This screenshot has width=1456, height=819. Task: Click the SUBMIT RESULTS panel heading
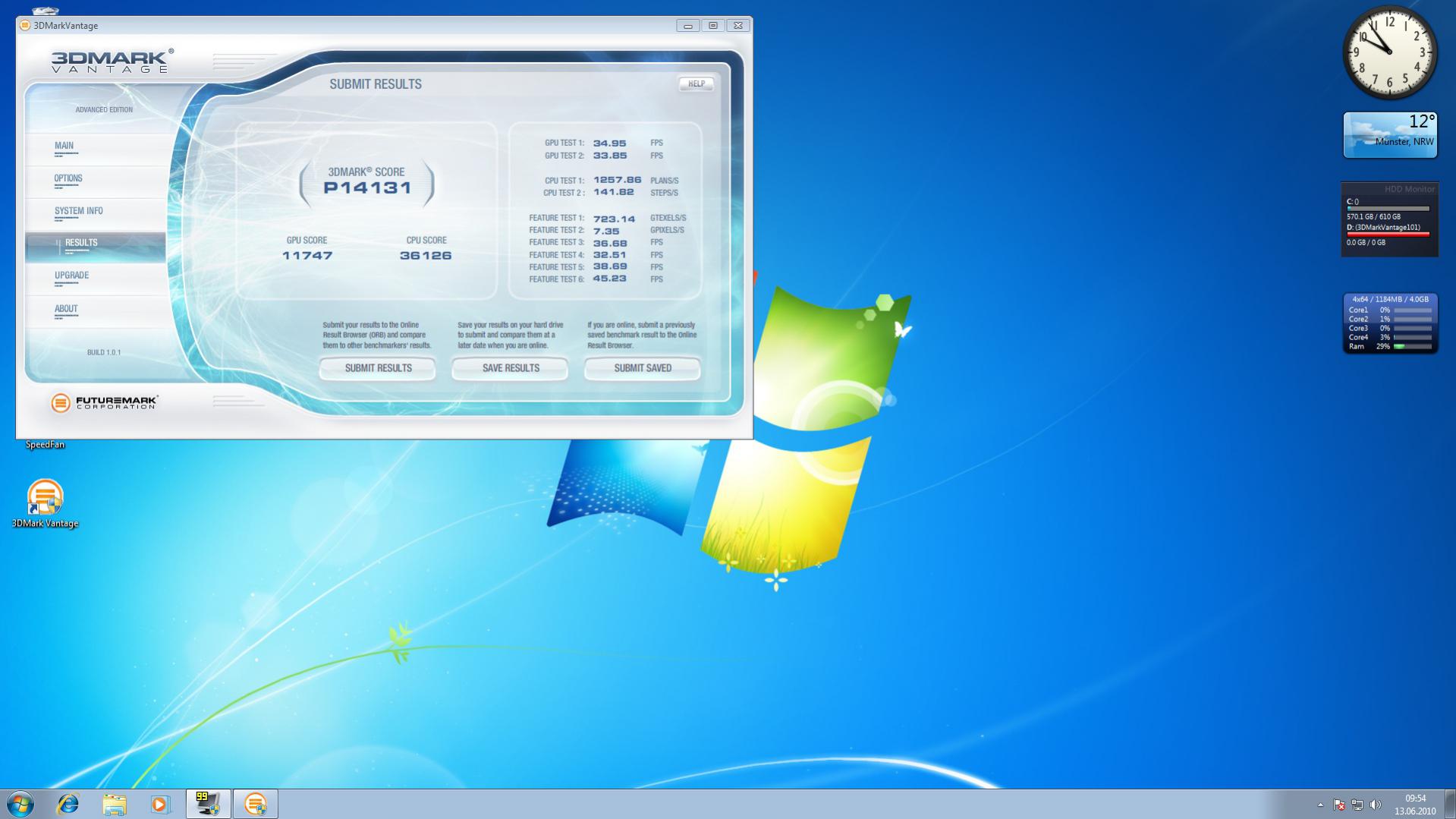coord(376,84)
